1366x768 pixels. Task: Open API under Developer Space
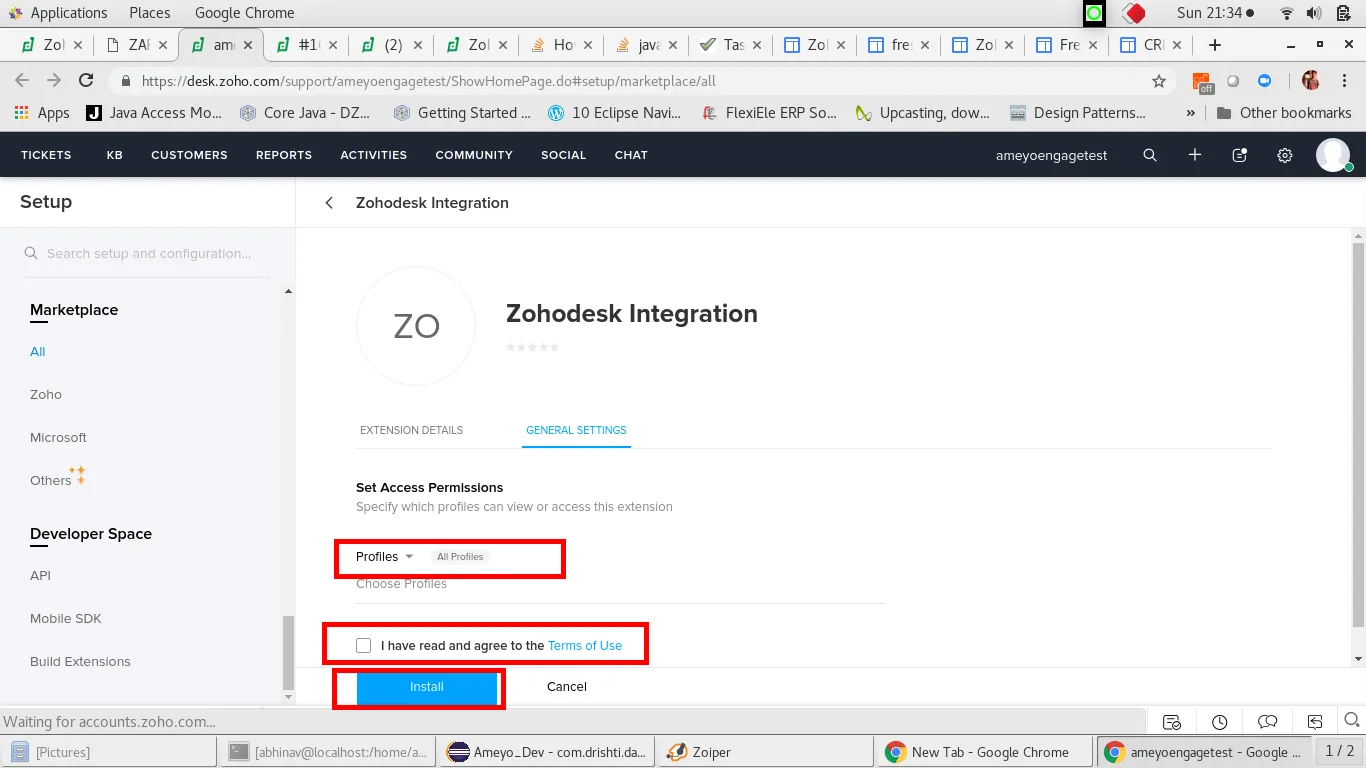tap(40, 576)
